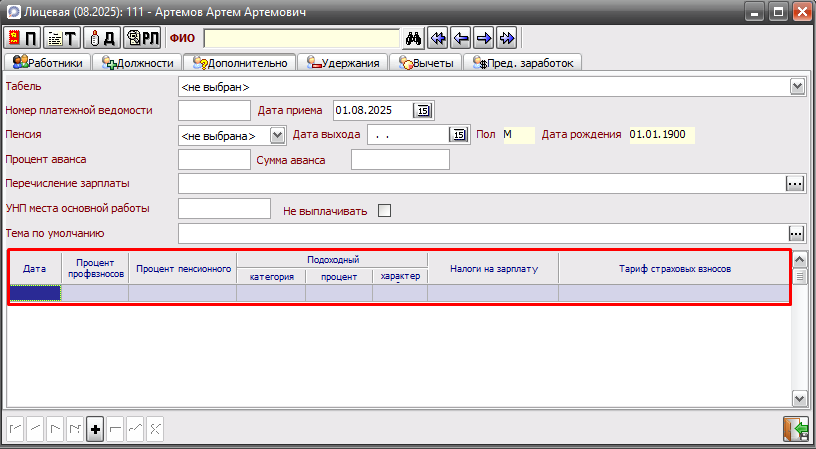Click the exit door icon

coord(795,429)
